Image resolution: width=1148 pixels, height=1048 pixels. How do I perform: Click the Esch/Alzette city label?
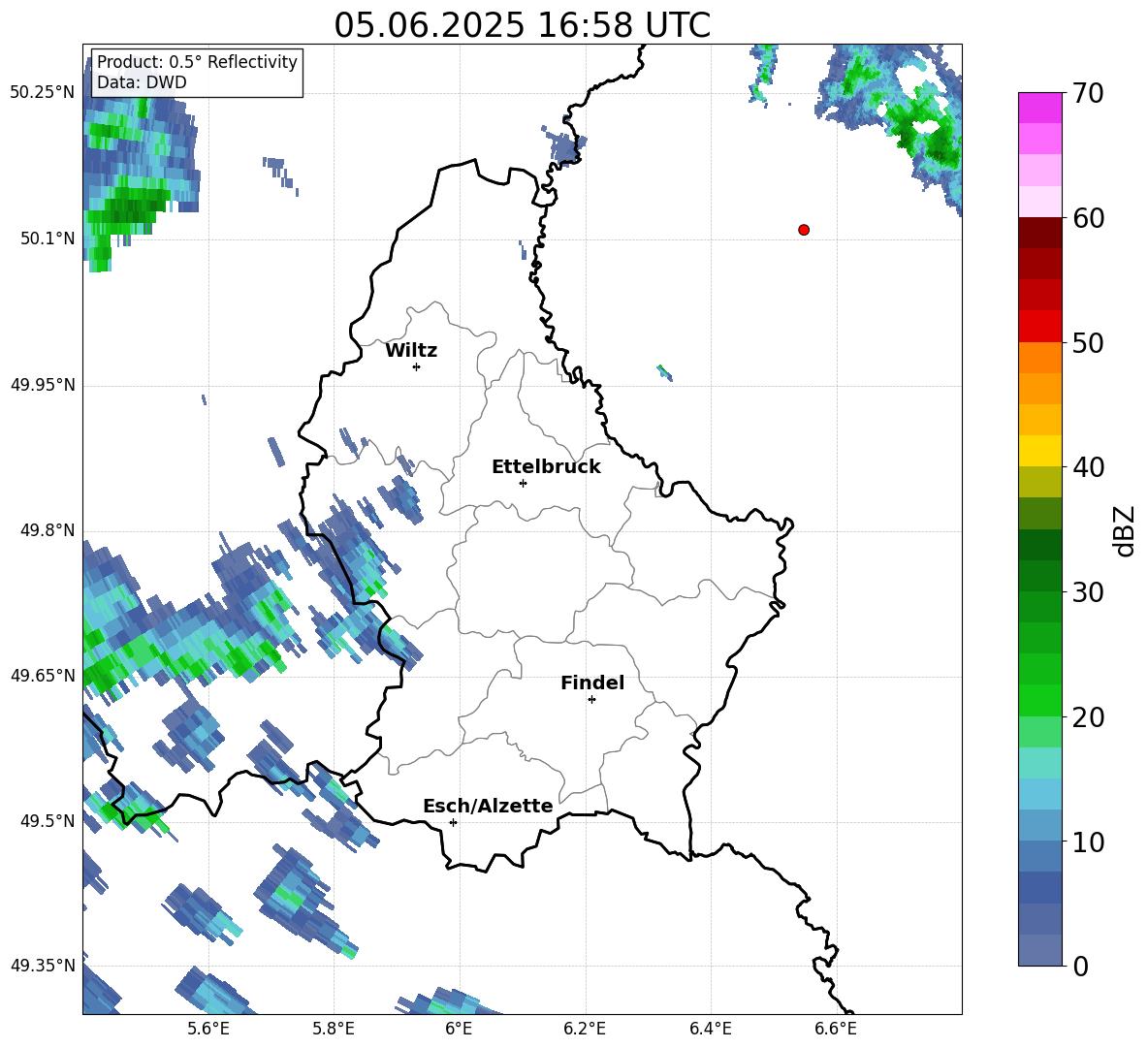(488, 806)
